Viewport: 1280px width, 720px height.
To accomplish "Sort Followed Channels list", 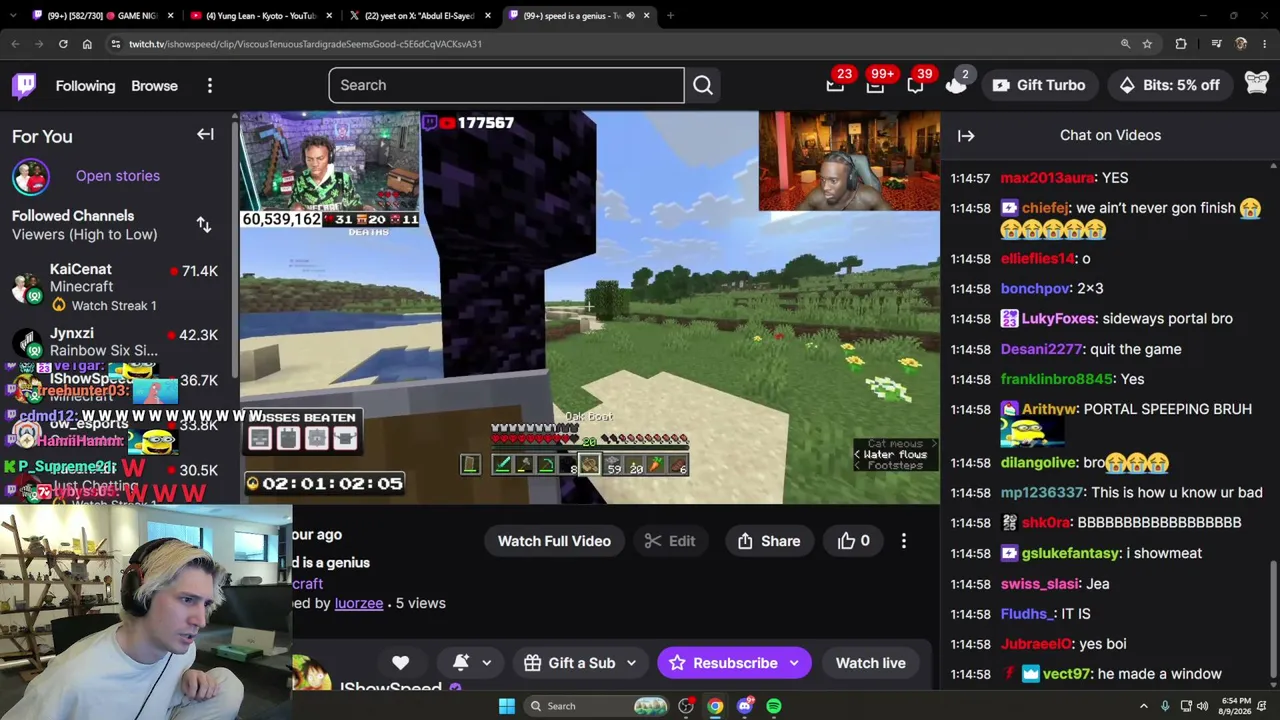I will 204,225.
